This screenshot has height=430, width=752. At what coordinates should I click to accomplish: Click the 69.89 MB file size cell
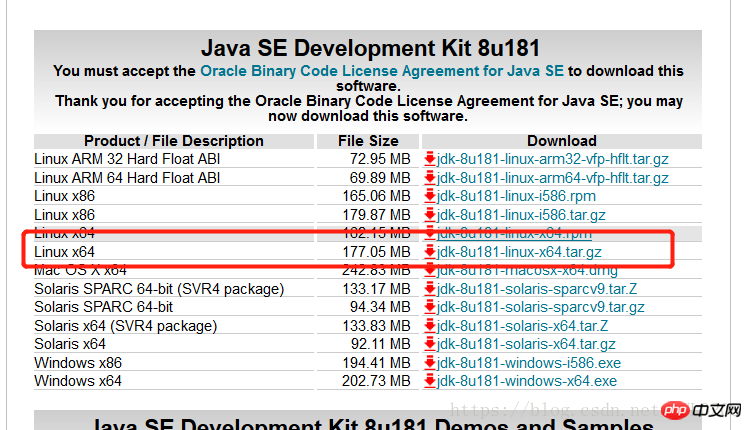pyautogui.click(x=380, y=178)
